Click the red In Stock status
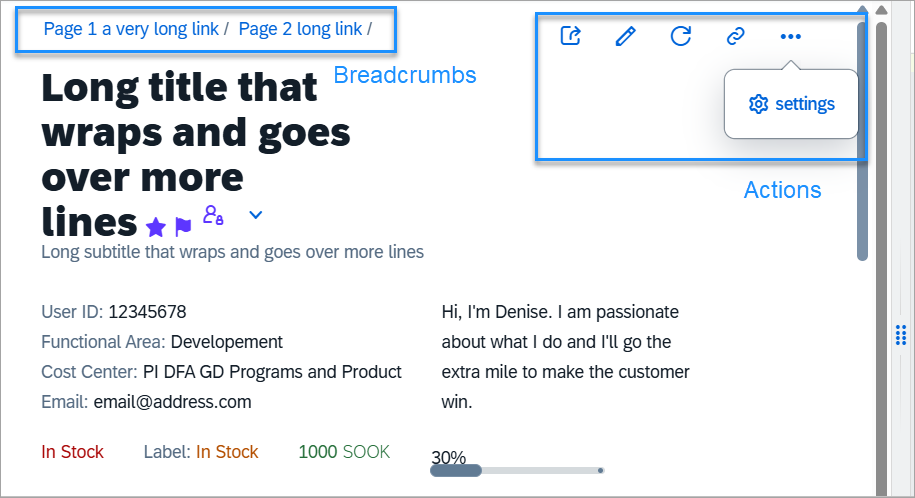The image size is (915, 498). tap(72, 452)
